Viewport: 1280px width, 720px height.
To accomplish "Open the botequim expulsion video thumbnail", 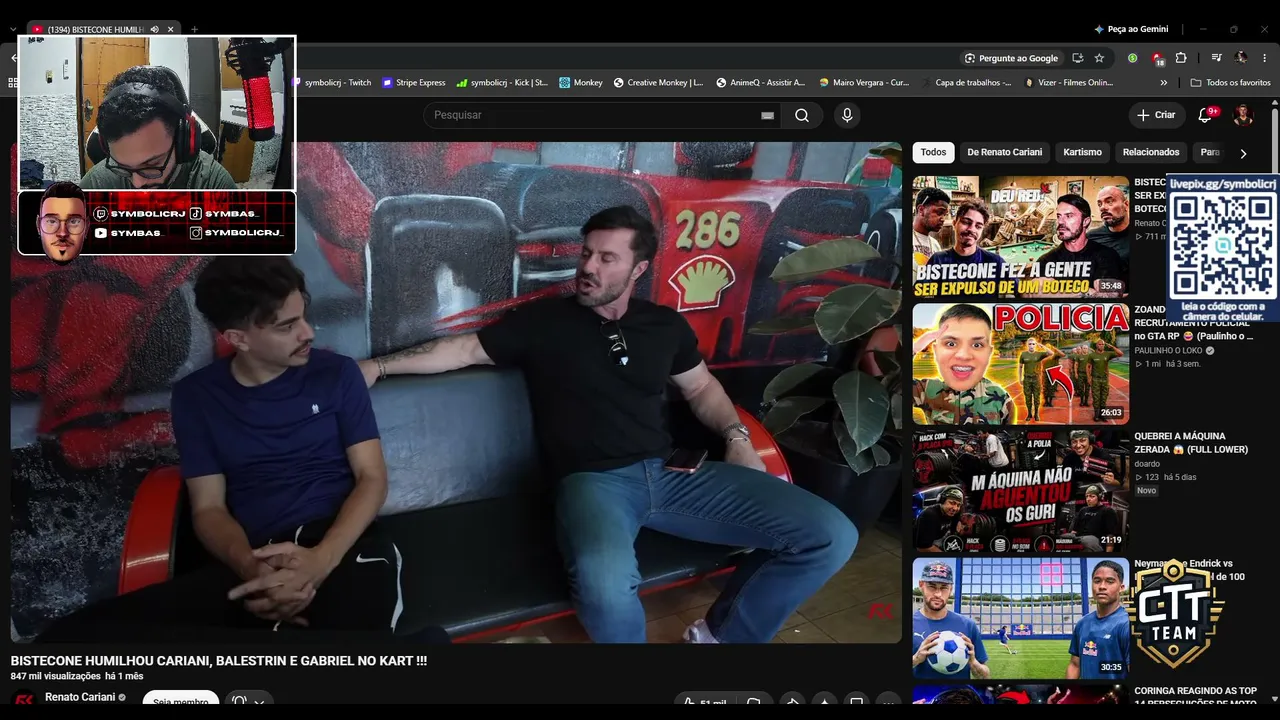I will [x=1020, y=237].
